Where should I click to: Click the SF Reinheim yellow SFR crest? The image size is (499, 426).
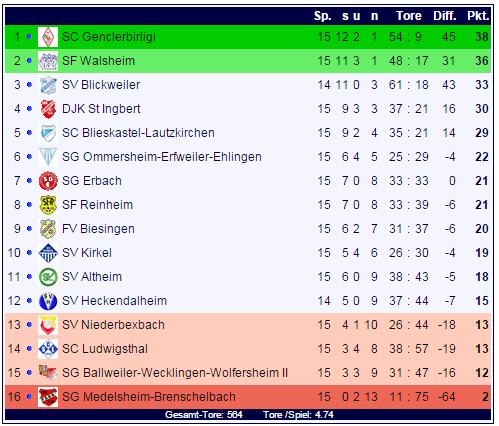click(x=48, y=205)
